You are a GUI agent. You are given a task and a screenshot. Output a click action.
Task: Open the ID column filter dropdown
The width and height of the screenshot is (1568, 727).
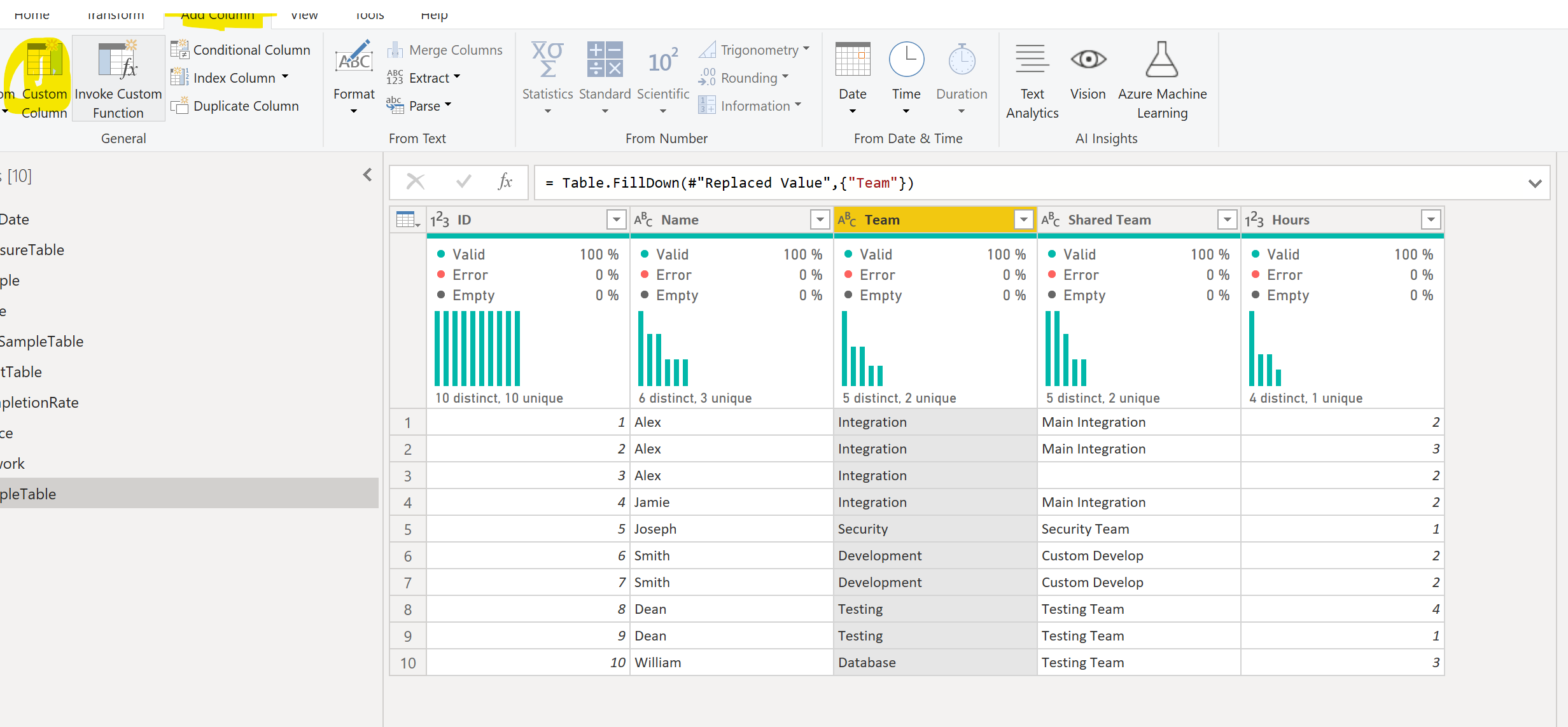[x=616, y=220]
